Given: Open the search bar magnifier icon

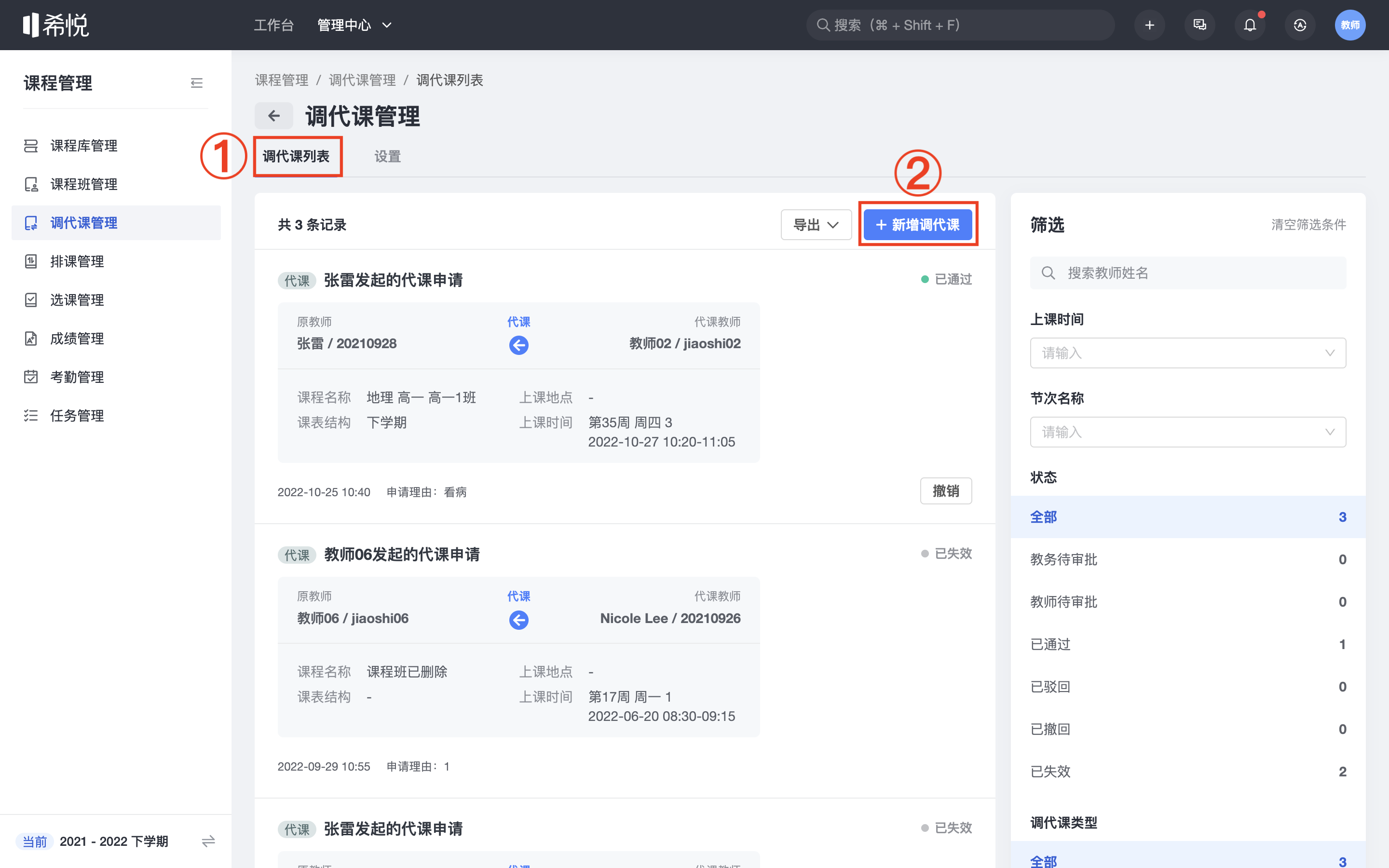Looking at the screenshot, I should (822, 25).
